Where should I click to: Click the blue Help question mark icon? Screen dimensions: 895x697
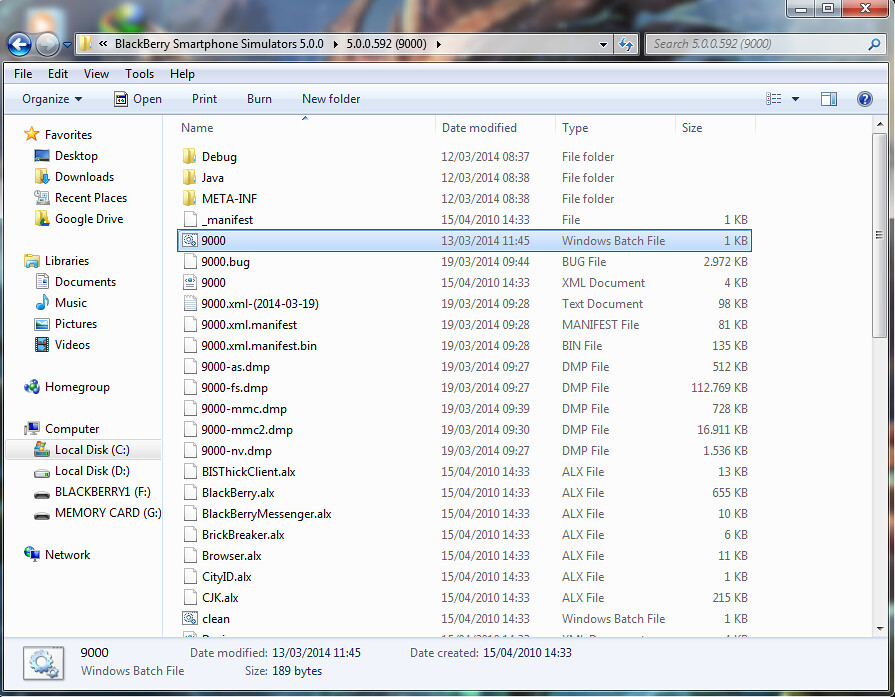865,99
